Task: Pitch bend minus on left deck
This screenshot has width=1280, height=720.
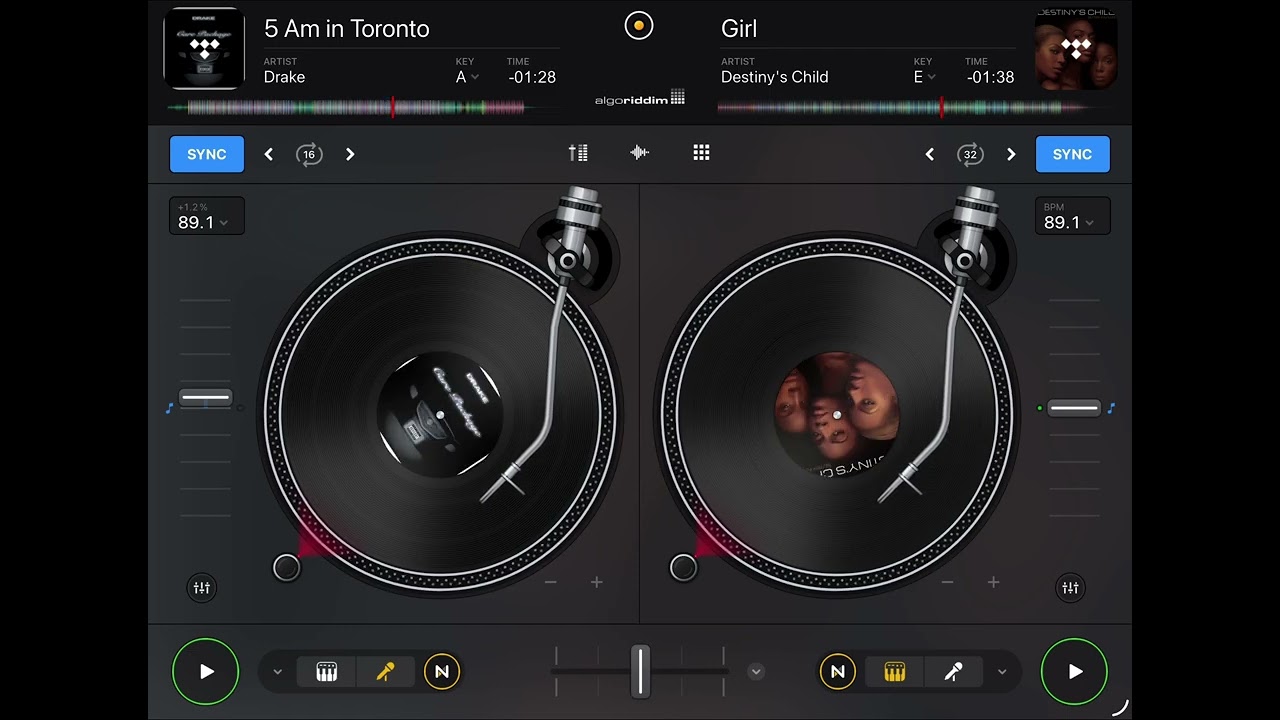Action: pyautogui.click(x=551, y=582)
